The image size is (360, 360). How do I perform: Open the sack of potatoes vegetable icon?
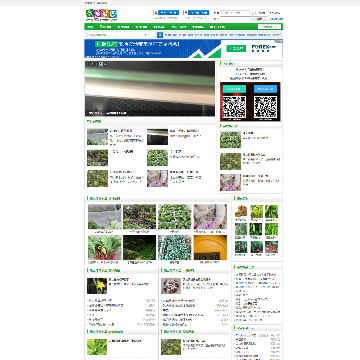coord(241,211)
